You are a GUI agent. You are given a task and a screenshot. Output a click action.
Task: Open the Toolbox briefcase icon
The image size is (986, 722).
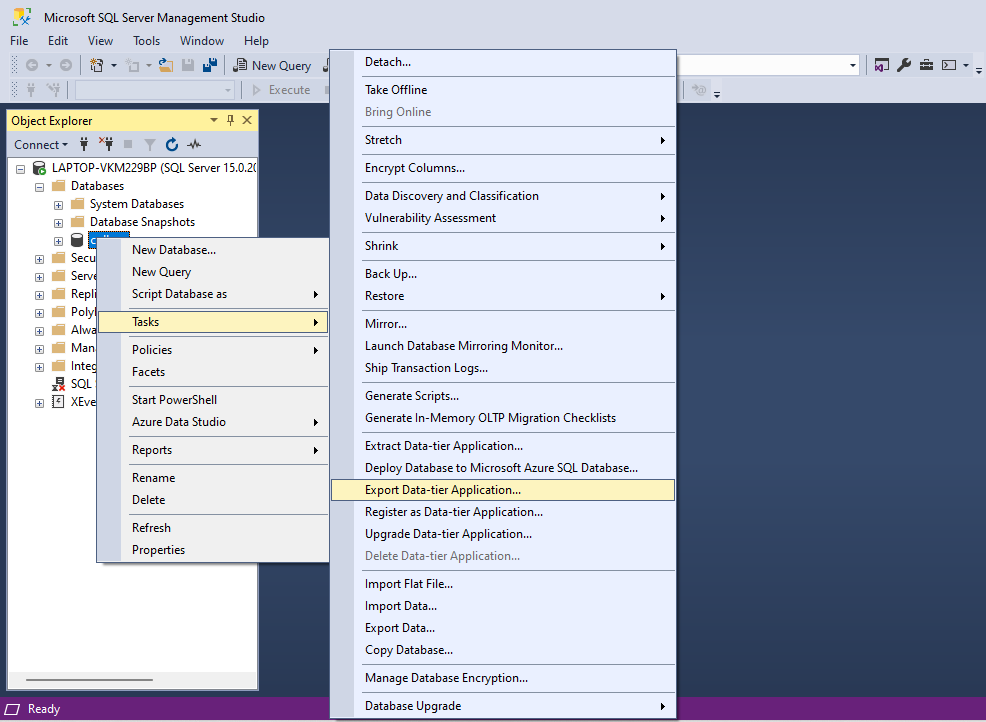(x=926, y=65)
